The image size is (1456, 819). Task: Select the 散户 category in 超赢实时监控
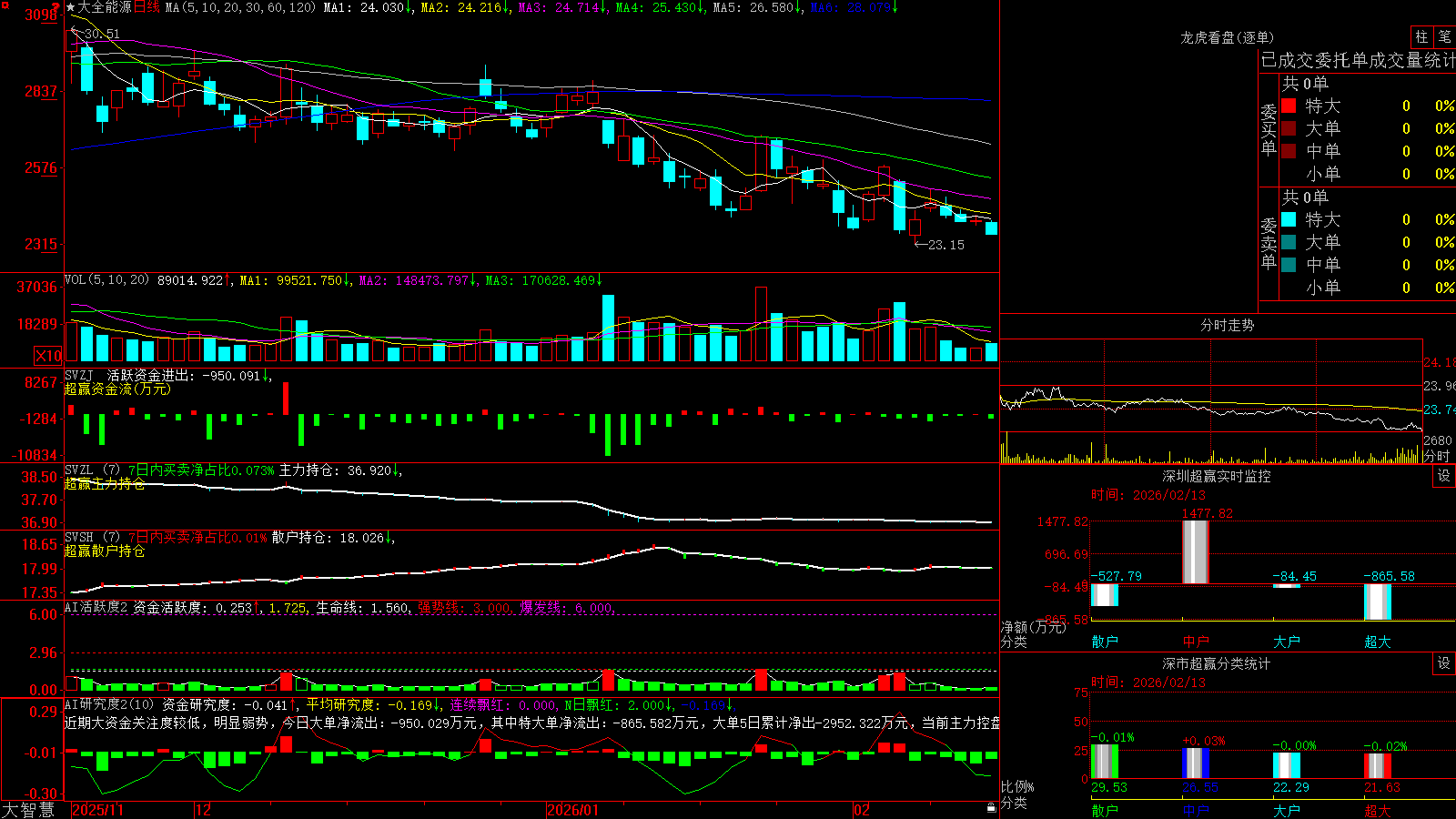pos(1105,642)
